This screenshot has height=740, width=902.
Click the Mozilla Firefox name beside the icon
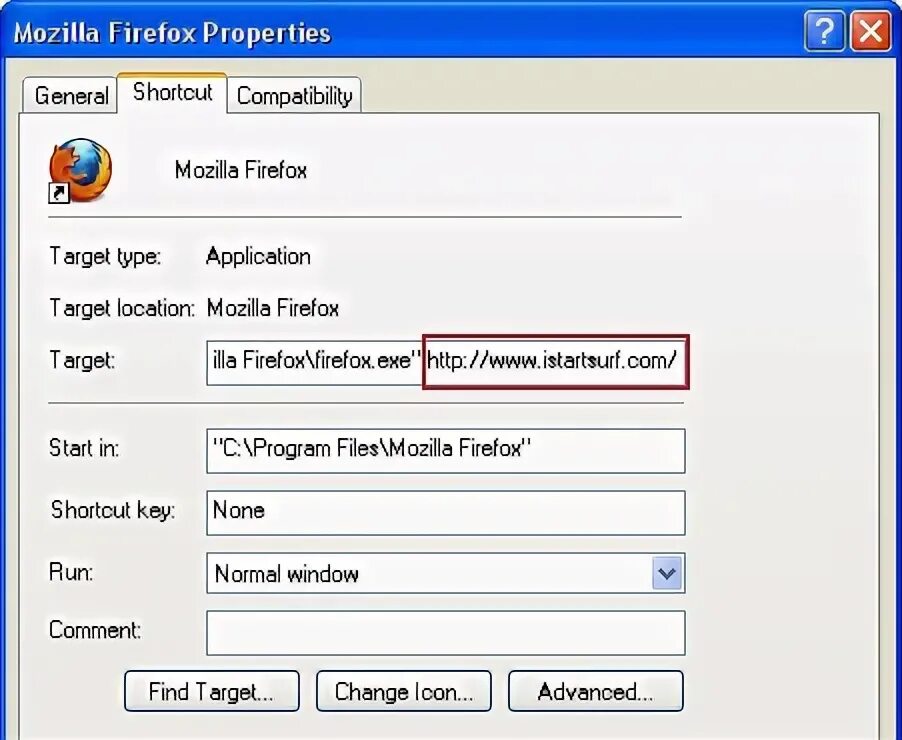(240, 170)
